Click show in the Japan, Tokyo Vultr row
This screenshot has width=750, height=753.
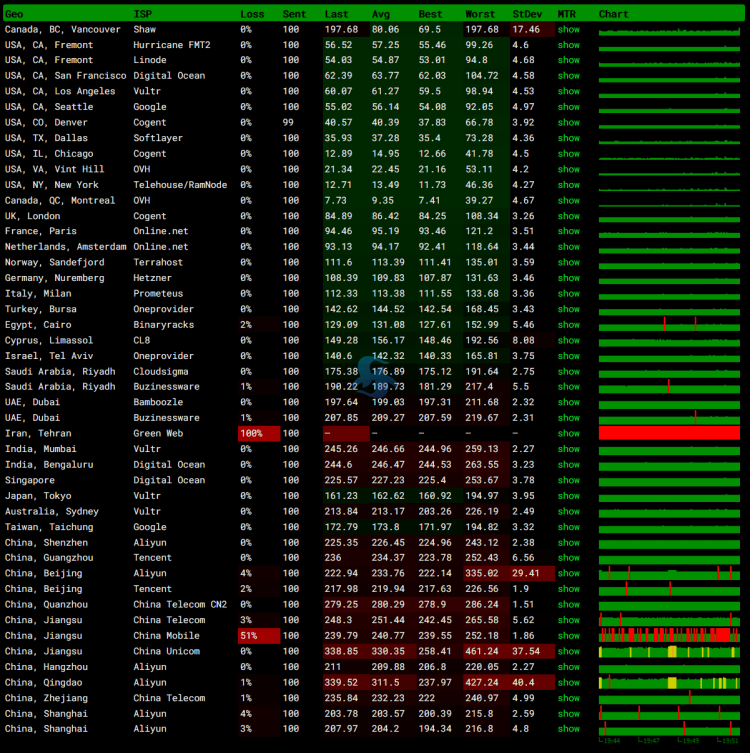(568, 495)
